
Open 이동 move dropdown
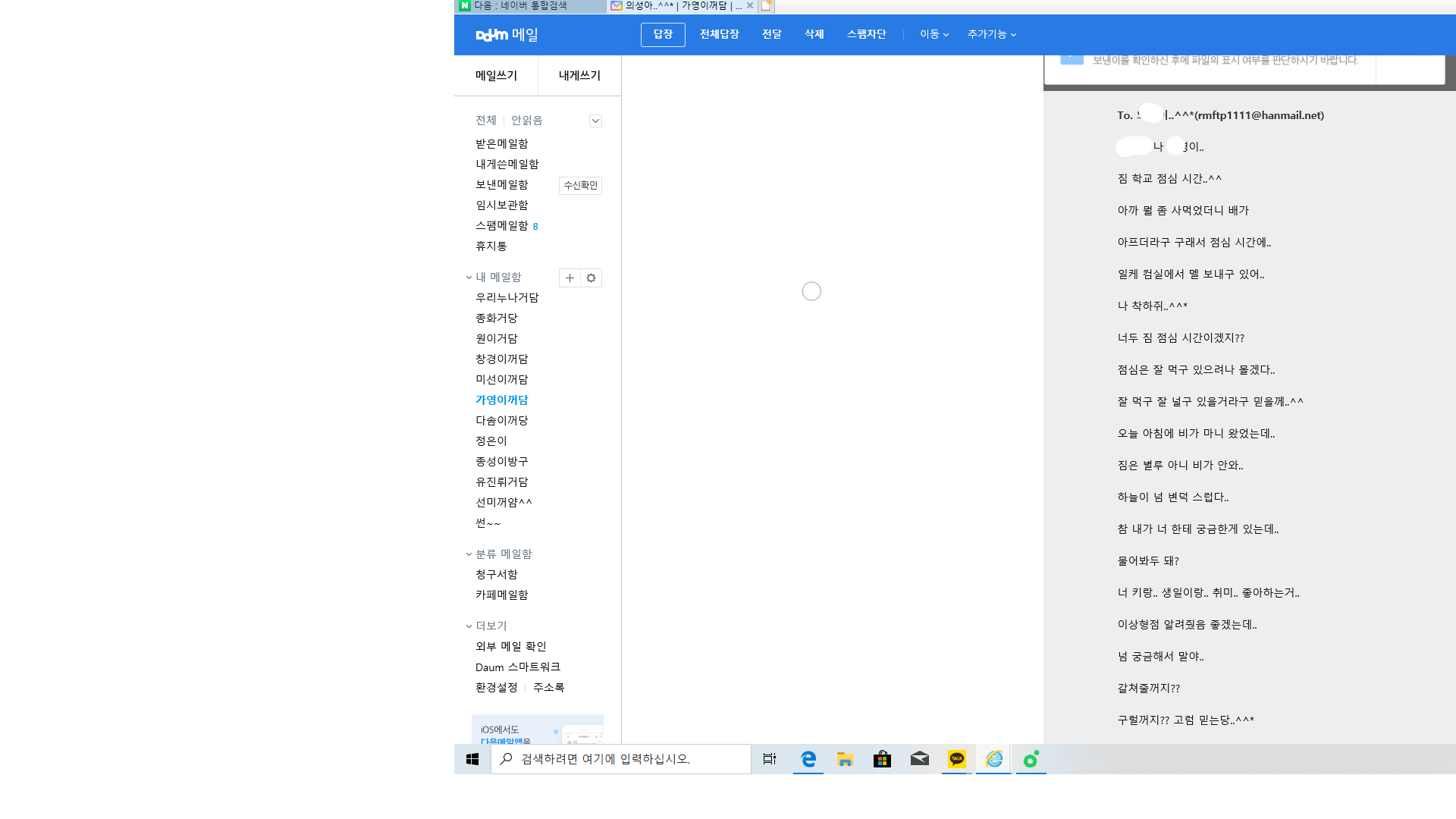934,34
